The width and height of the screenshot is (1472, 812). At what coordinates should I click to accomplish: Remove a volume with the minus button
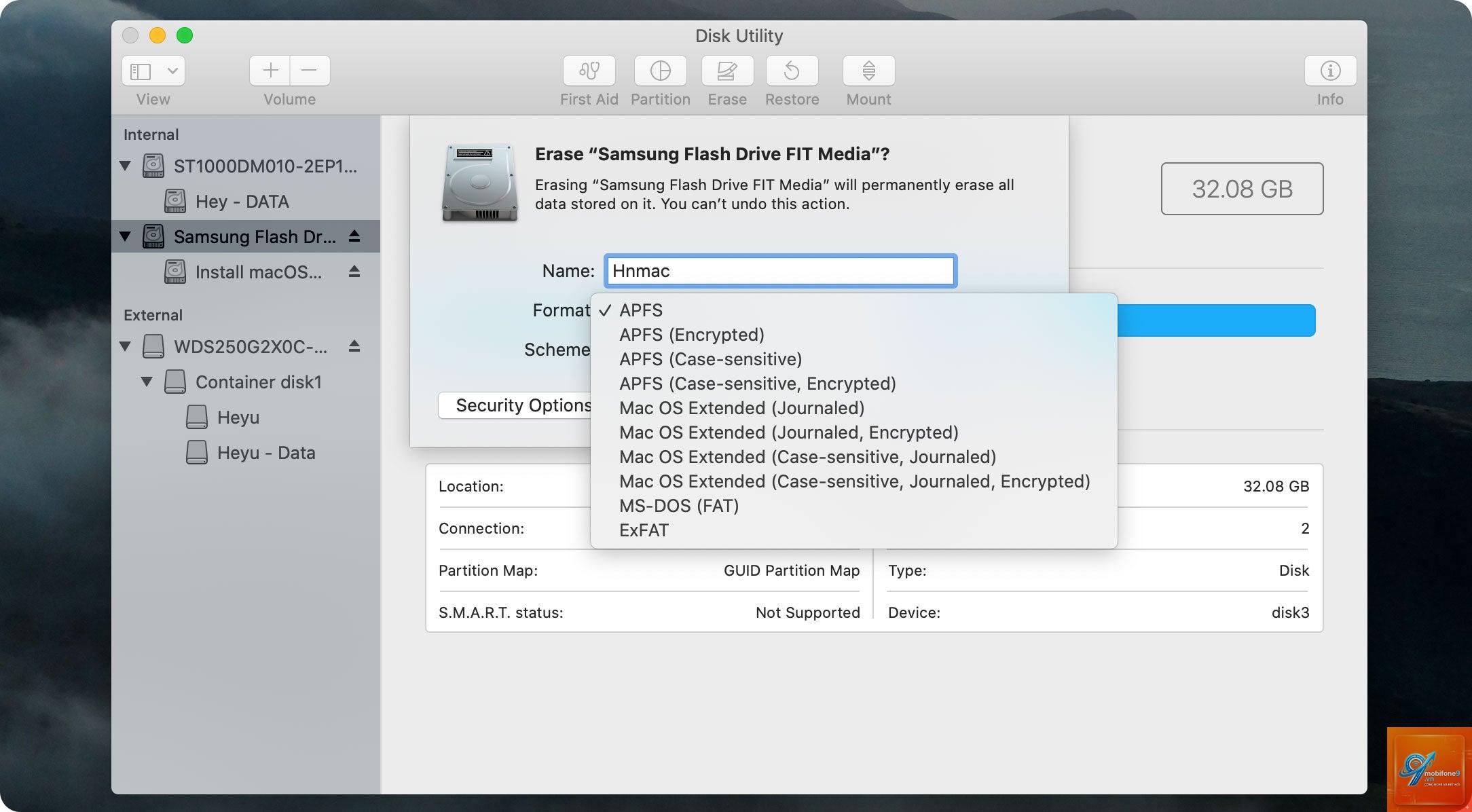[310, 71]
